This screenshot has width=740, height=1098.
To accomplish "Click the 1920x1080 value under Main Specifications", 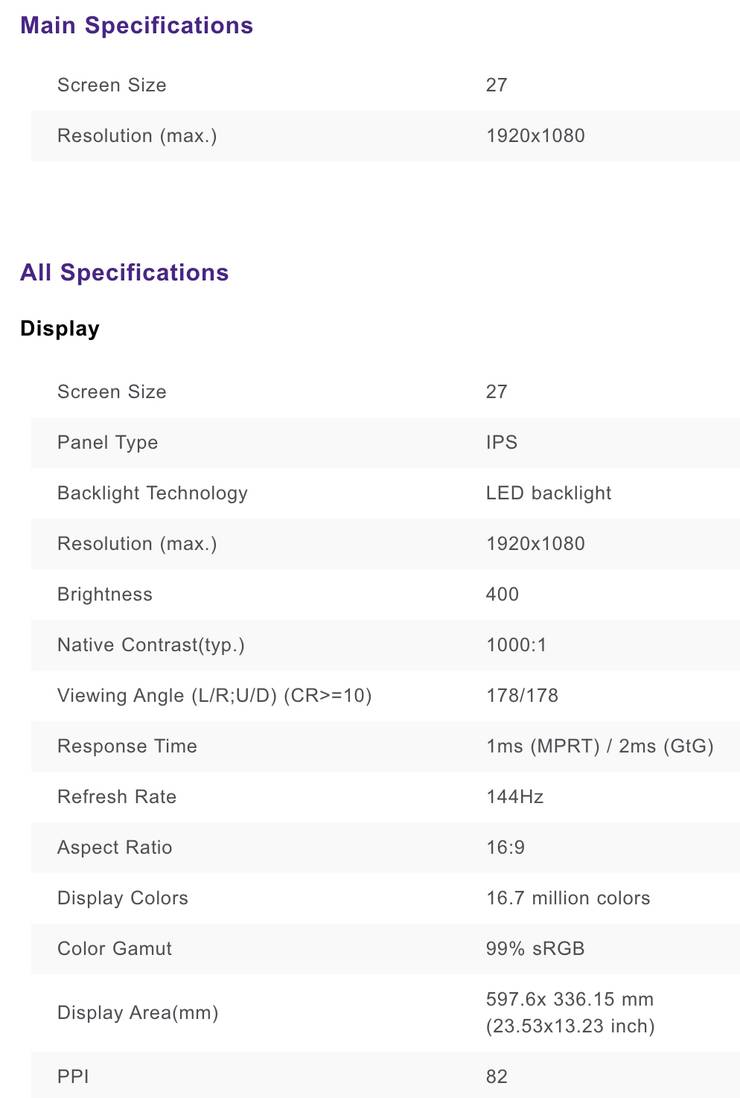I will click(x=535, y=136).
